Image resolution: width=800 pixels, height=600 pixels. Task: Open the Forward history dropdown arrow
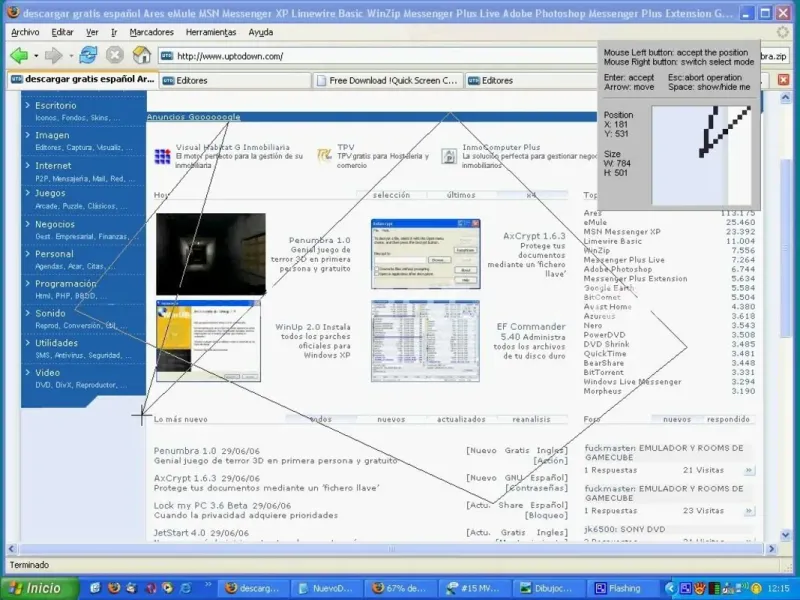tap(71, 56)
